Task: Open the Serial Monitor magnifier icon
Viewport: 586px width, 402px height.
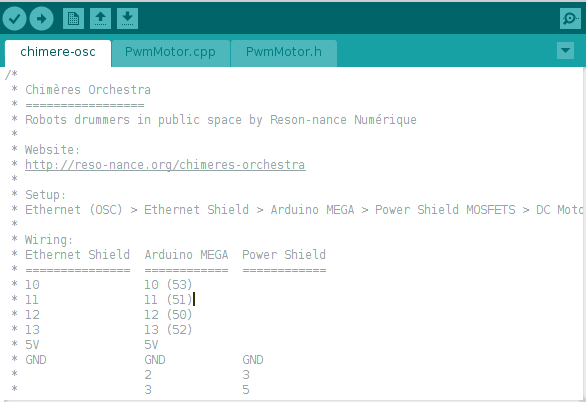Action: [x=570, y=18]
